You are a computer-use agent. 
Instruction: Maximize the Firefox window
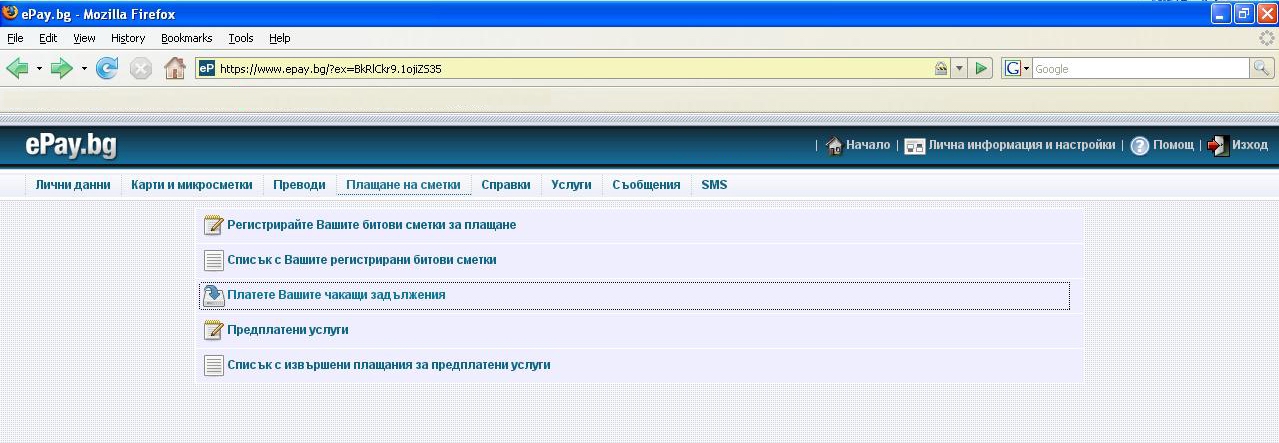tap(1243, 14)
